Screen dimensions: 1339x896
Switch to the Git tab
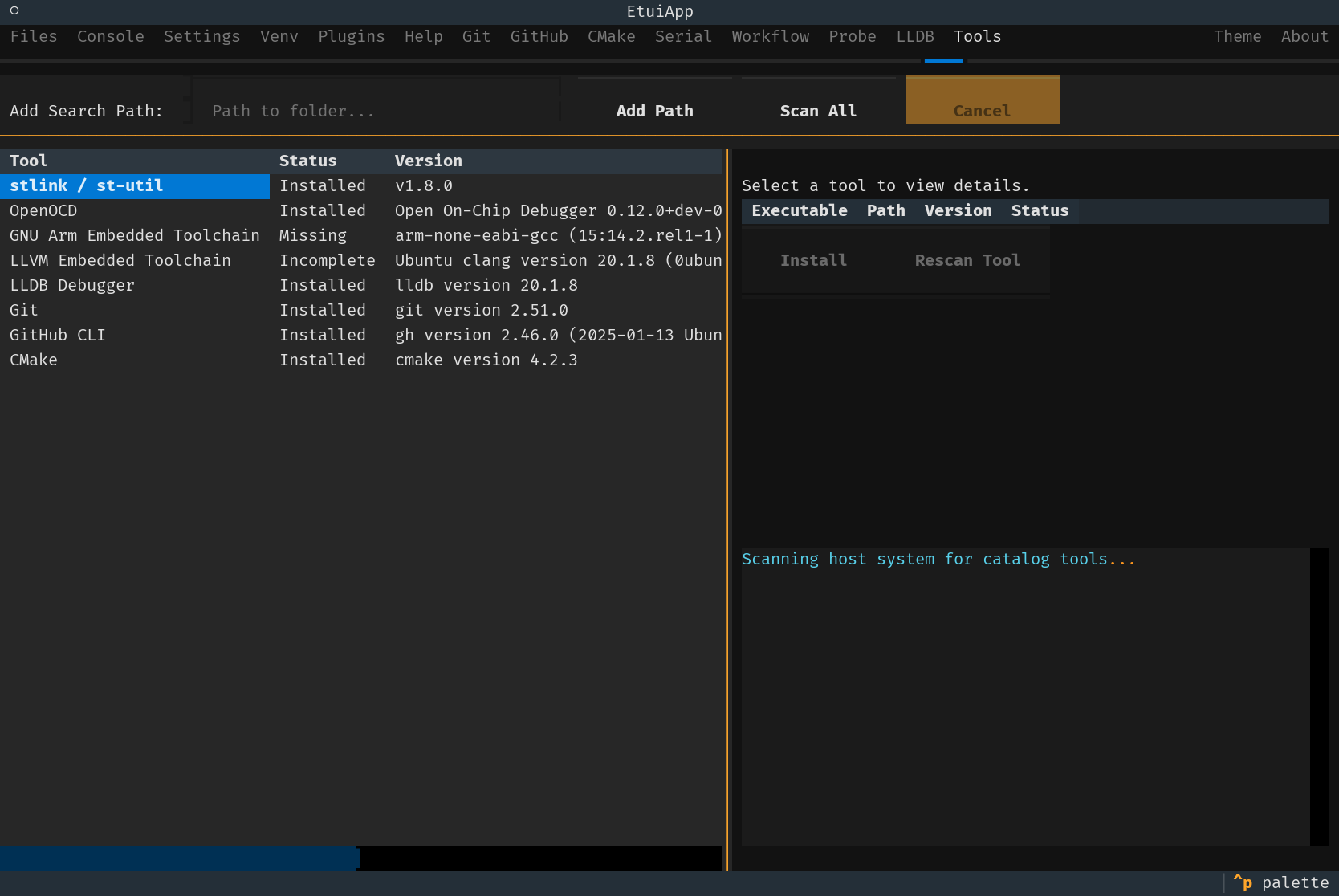click(477, 36)
